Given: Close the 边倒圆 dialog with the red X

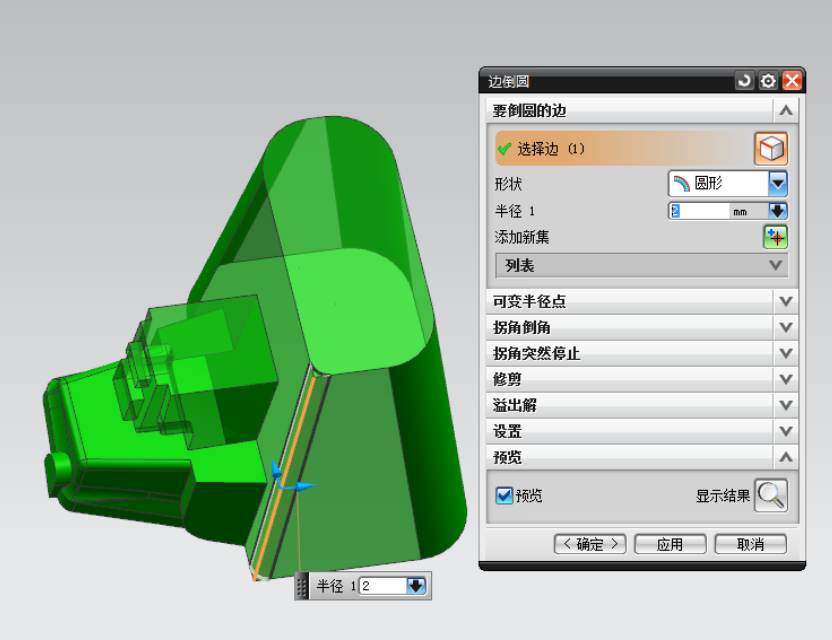Looking at the screenshot, I should (x=792, y=81).
